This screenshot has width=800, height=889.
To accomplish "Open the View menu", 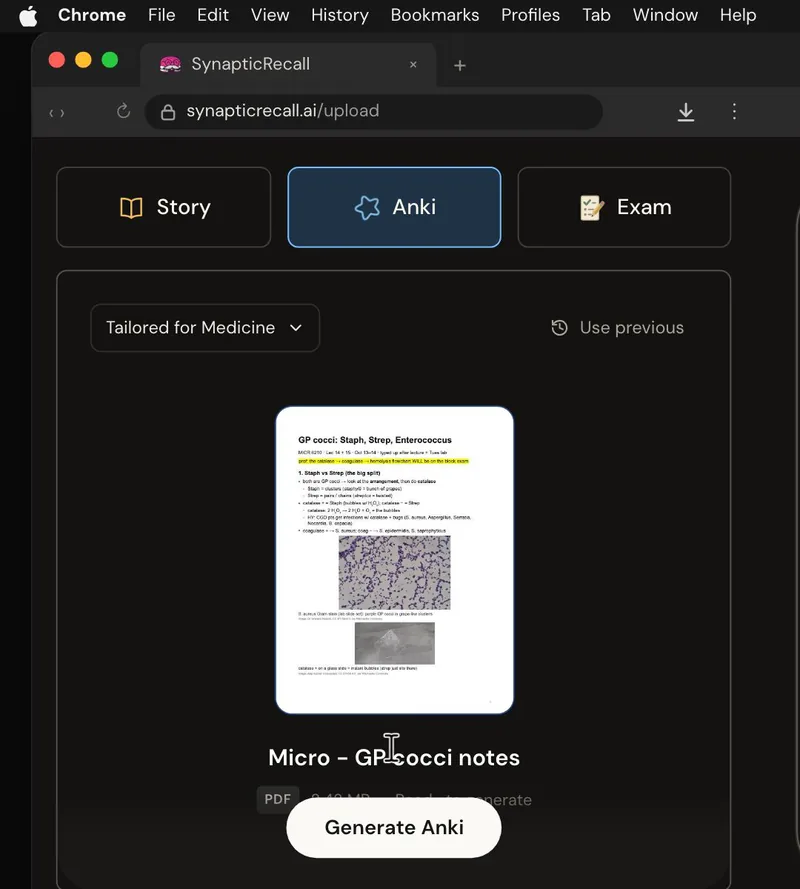I will point(270,15).
